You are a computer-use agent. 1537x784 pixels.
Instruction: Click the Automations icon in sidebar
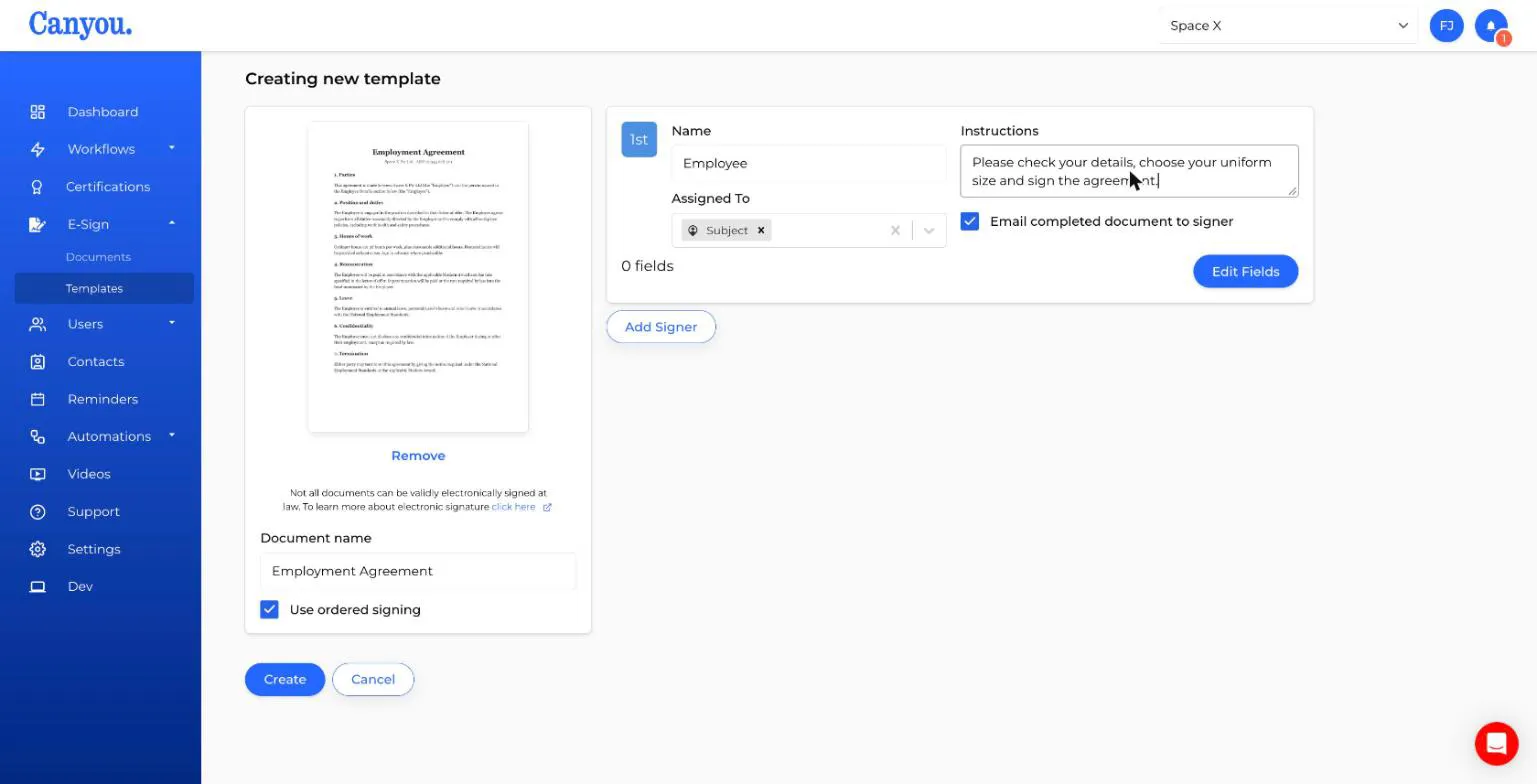(38, 437)
